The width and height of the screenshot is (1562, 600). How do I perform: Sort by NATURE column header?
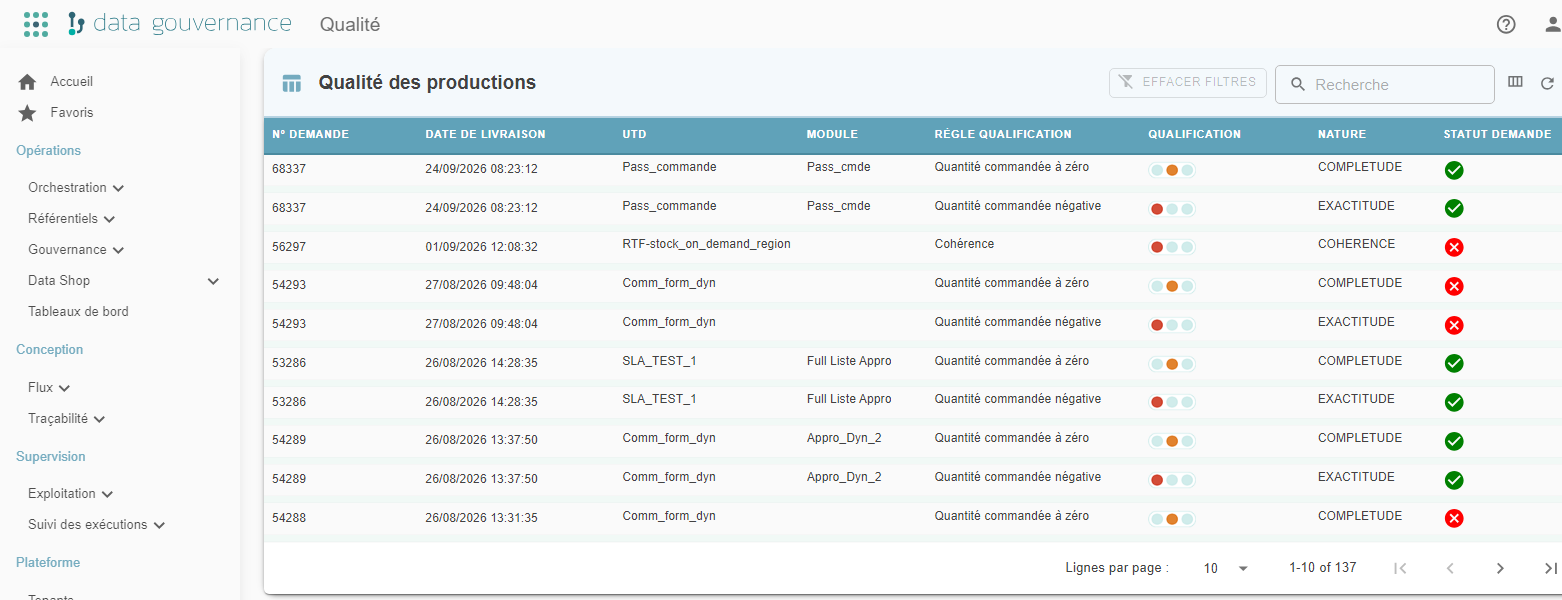(1342, 134)
